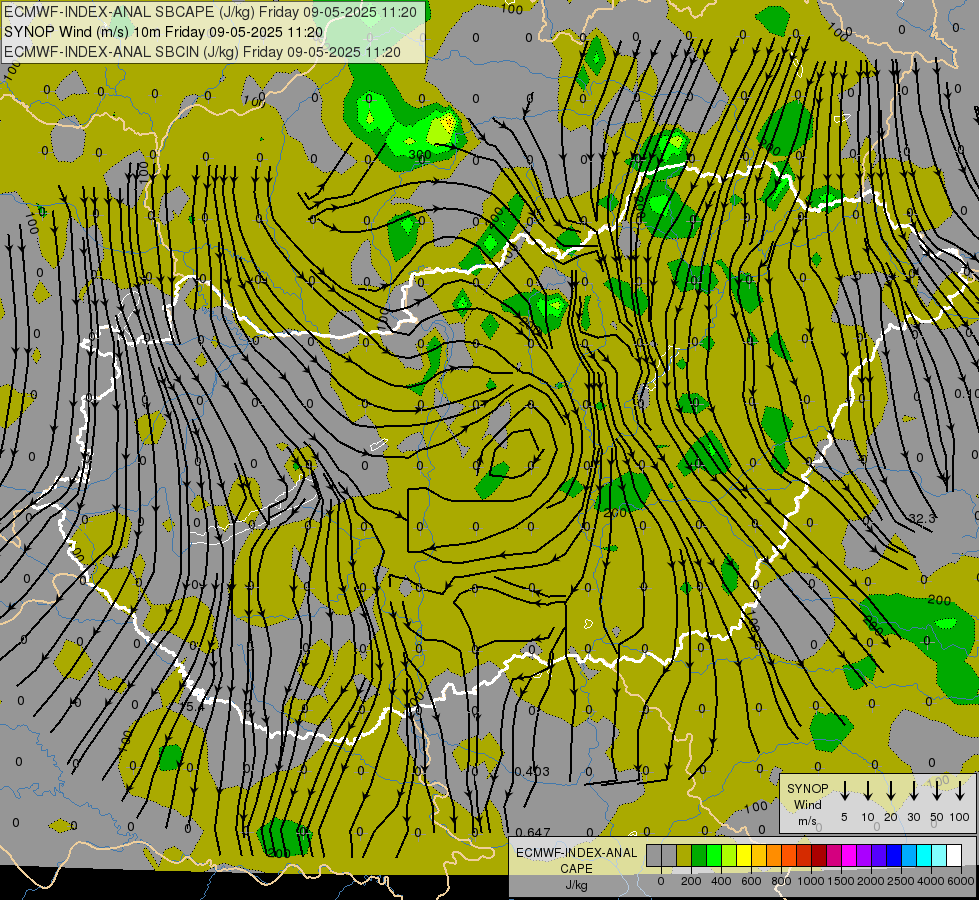Viewport: 979px width, 900px height.
Task: Click the '400' tick label under color bar
Action: click(721, 881)
